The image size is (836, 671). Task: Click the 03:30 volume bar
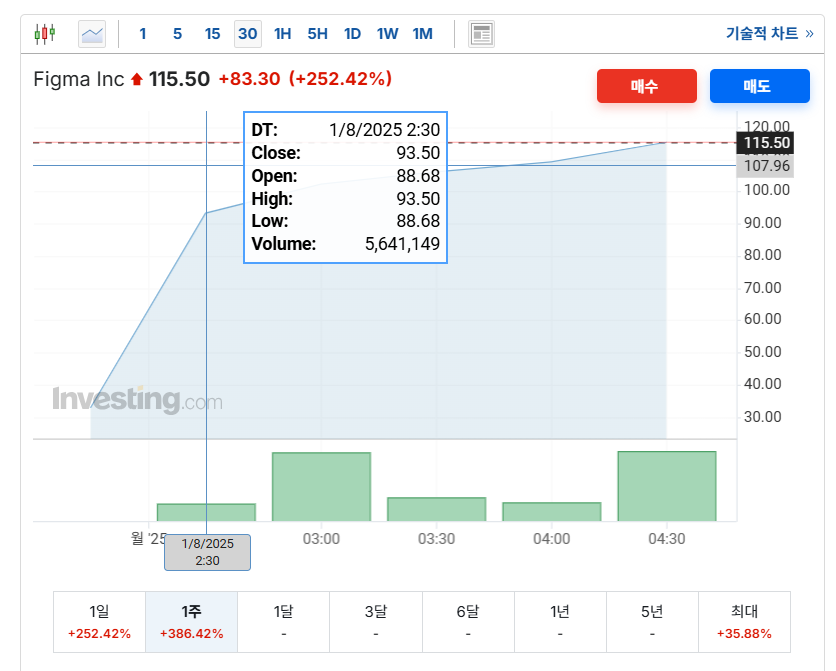[x=437, y=509]
